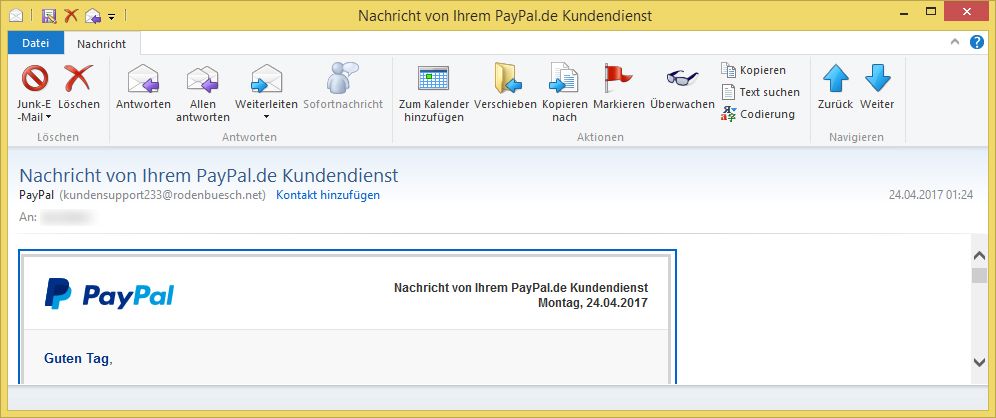Click 'Montag, 24.04.2017' in the email header
Screen dimensions: 996x418
(x=593, y=303)
